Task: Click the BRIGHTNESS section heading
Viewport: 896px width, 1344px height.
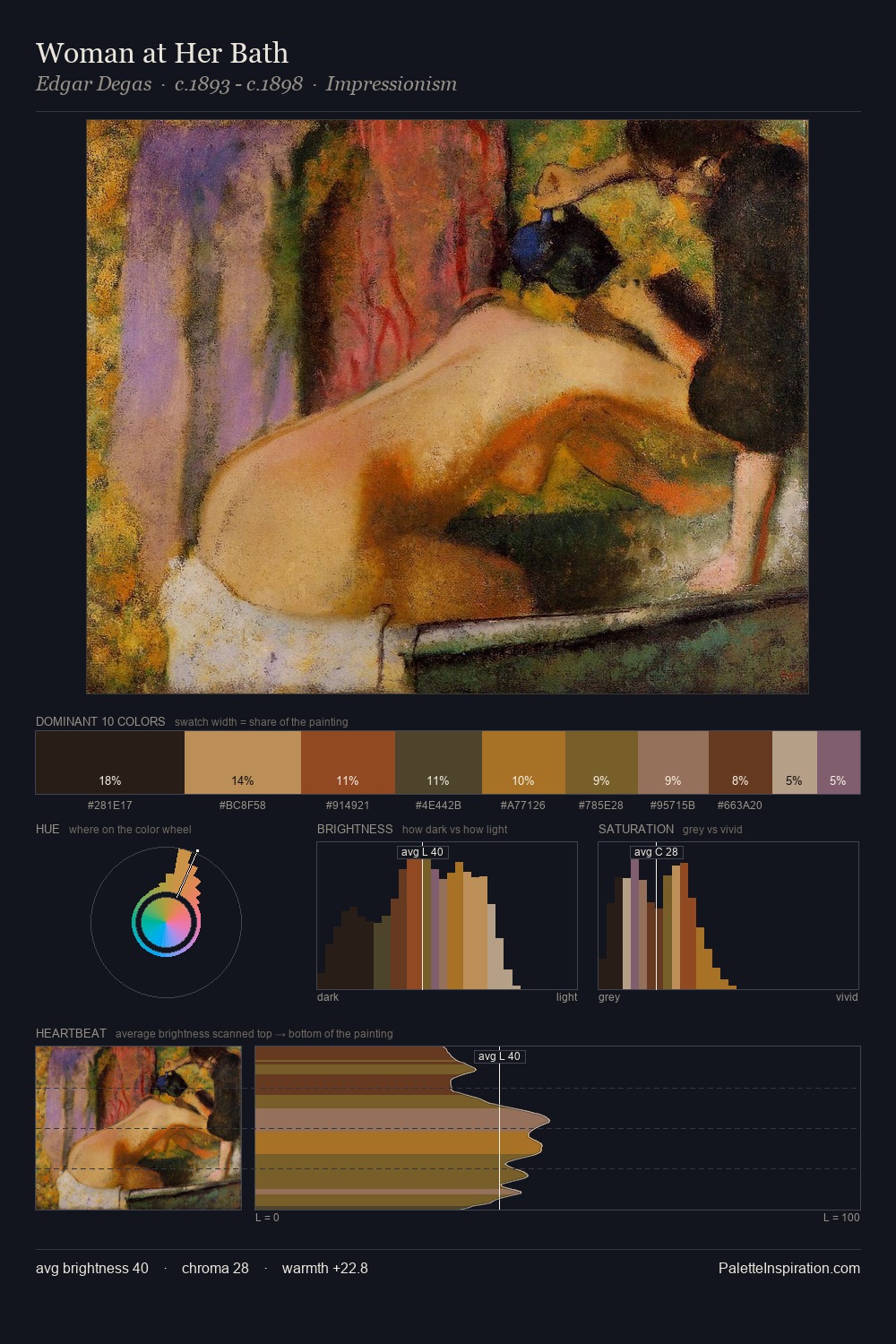Action: 355,829
